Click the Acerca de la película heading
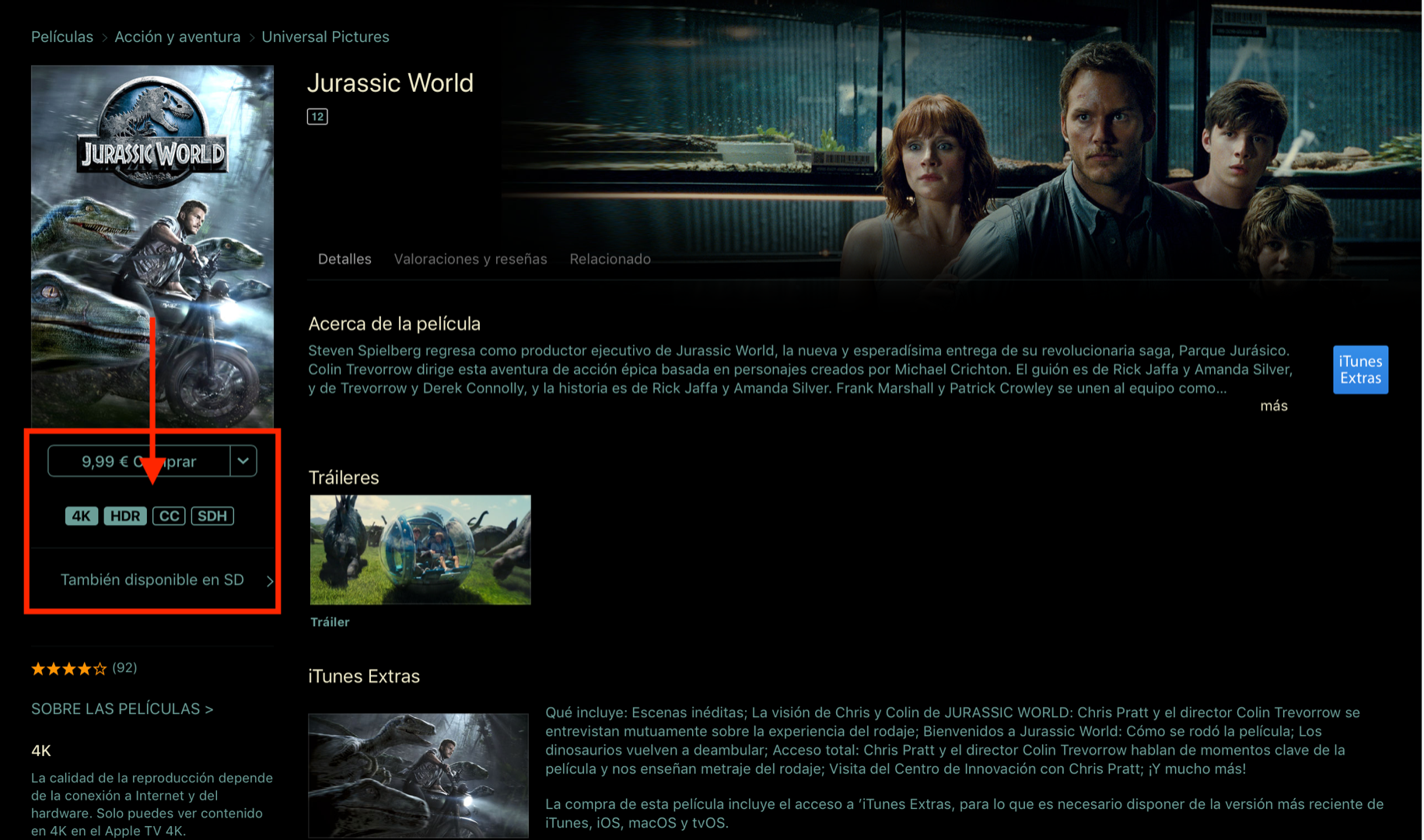Screen dimensions: 1424x840 [394, 324]
